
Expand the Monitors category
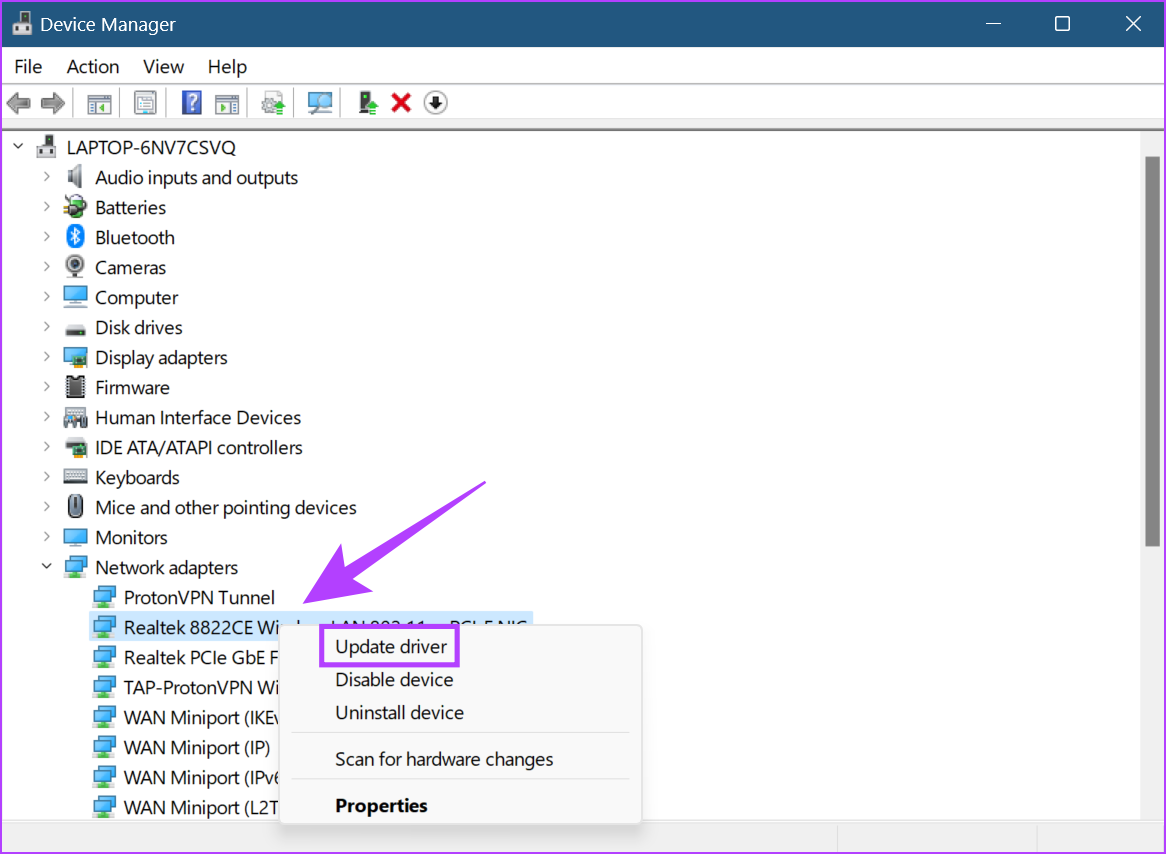tap(47, 536)
